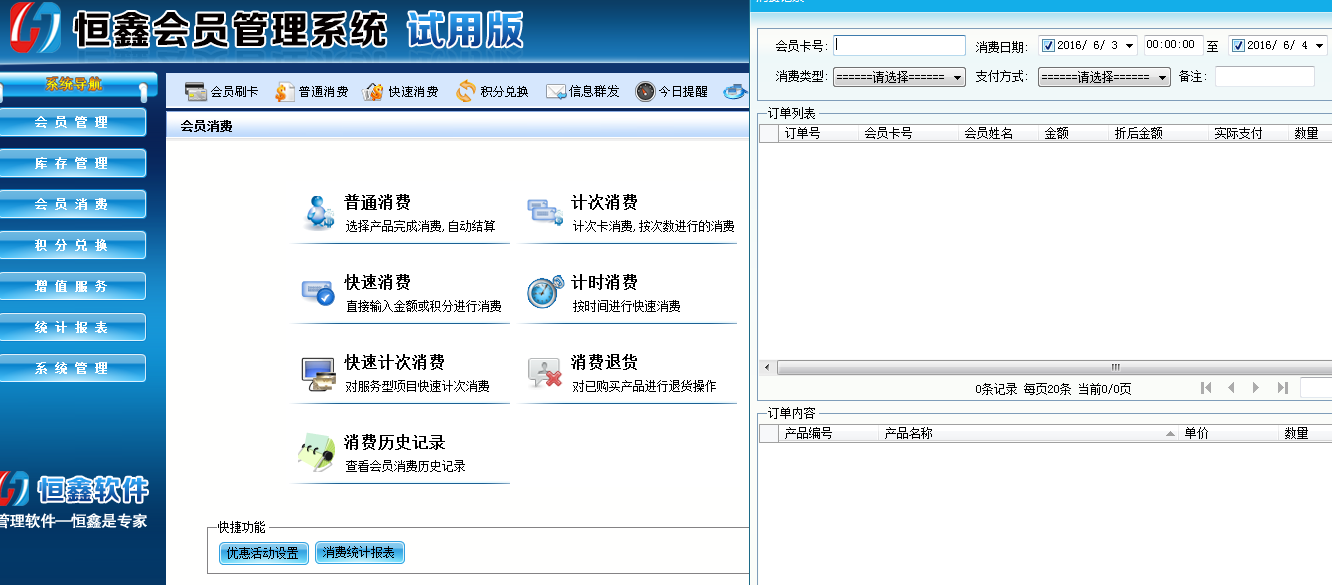Click the 消费退货 icon with red X

544,372
